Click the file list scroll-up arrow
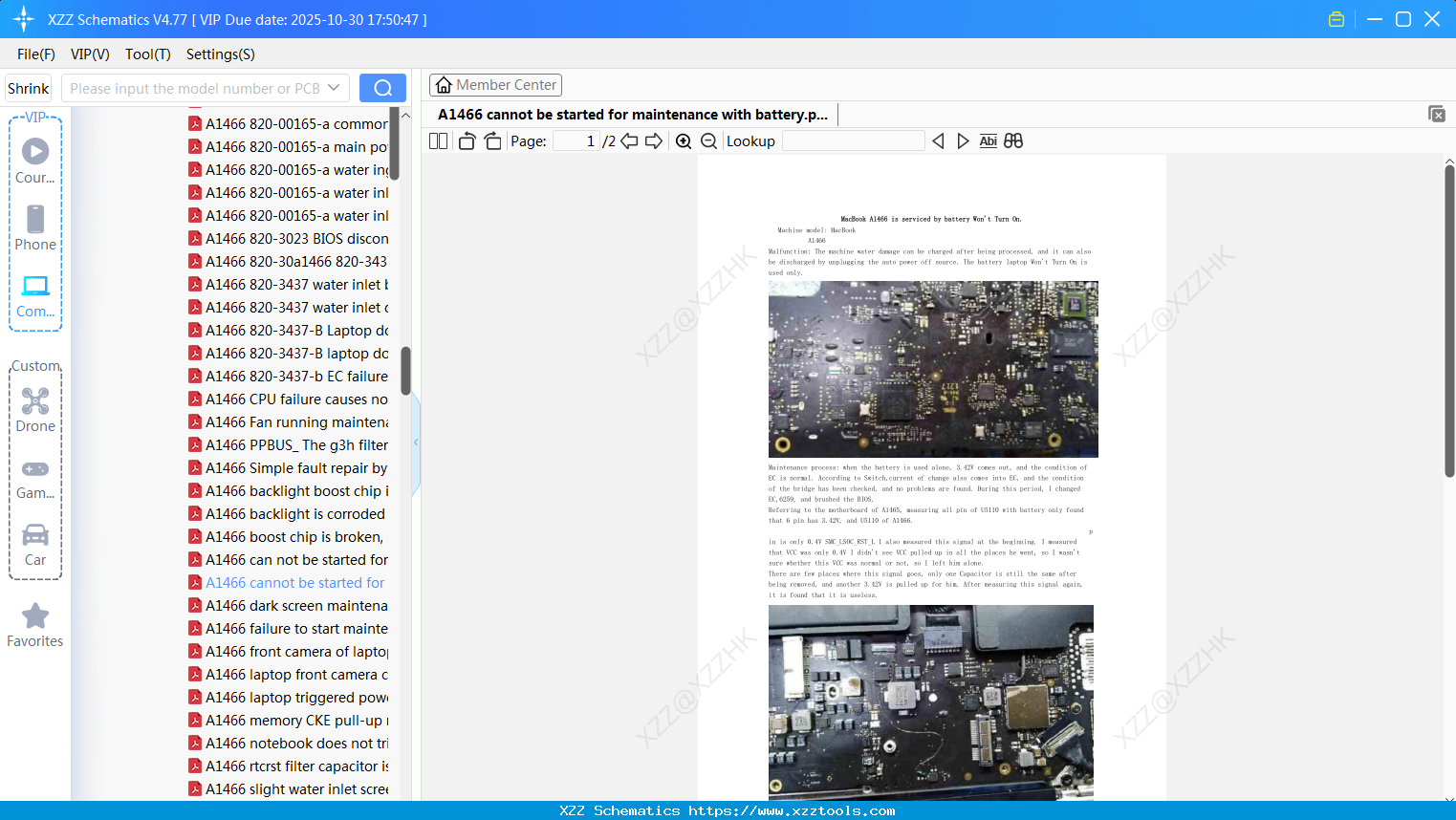This screenshot has height=820, width=1456. [x=405, y=116]
